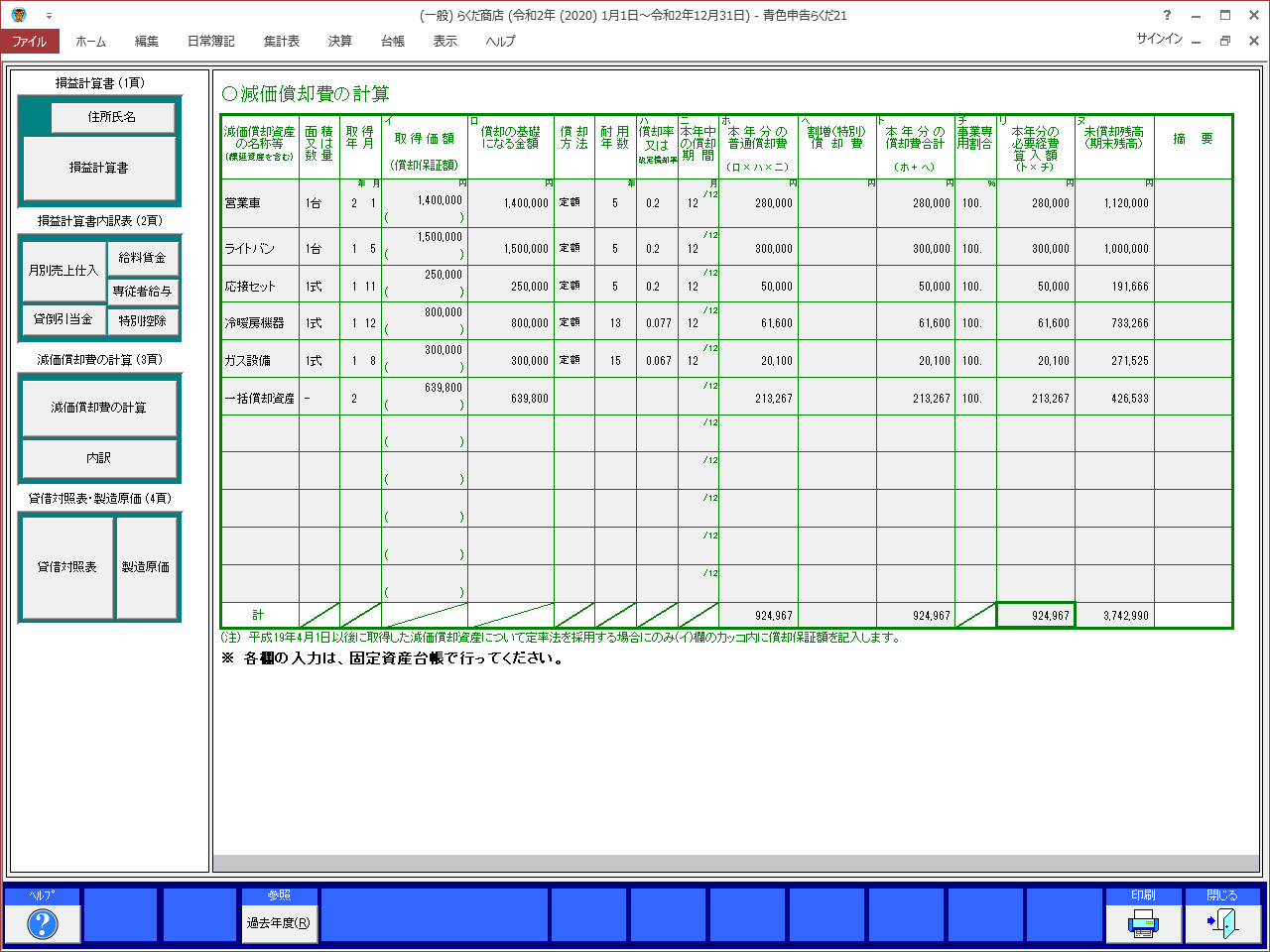Open the 製造原価 button
The image size is (1270, 952).
point(146,567)
